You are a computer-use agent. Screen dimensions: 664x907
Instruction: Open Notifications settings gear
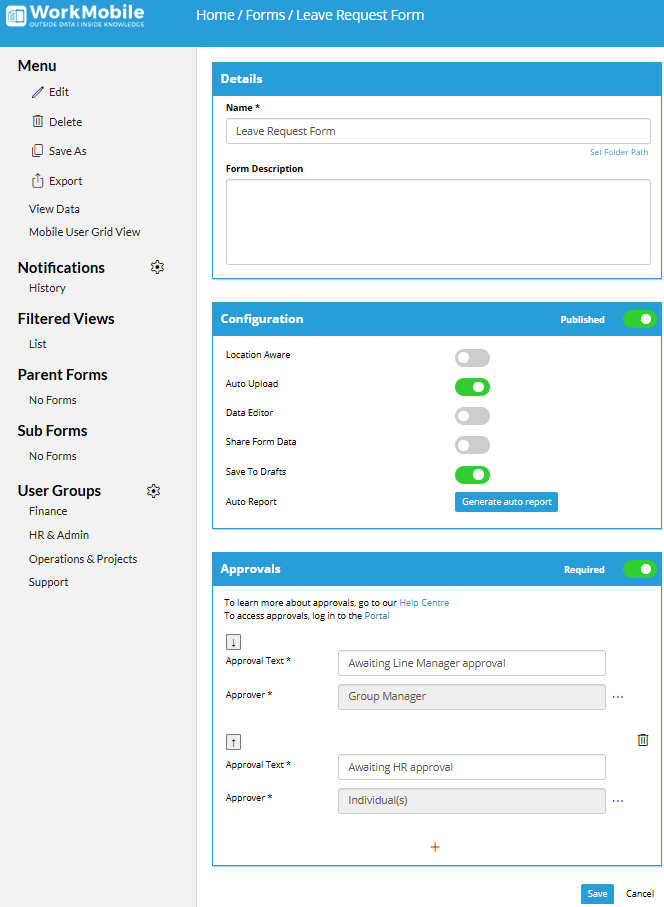(157, 267)
